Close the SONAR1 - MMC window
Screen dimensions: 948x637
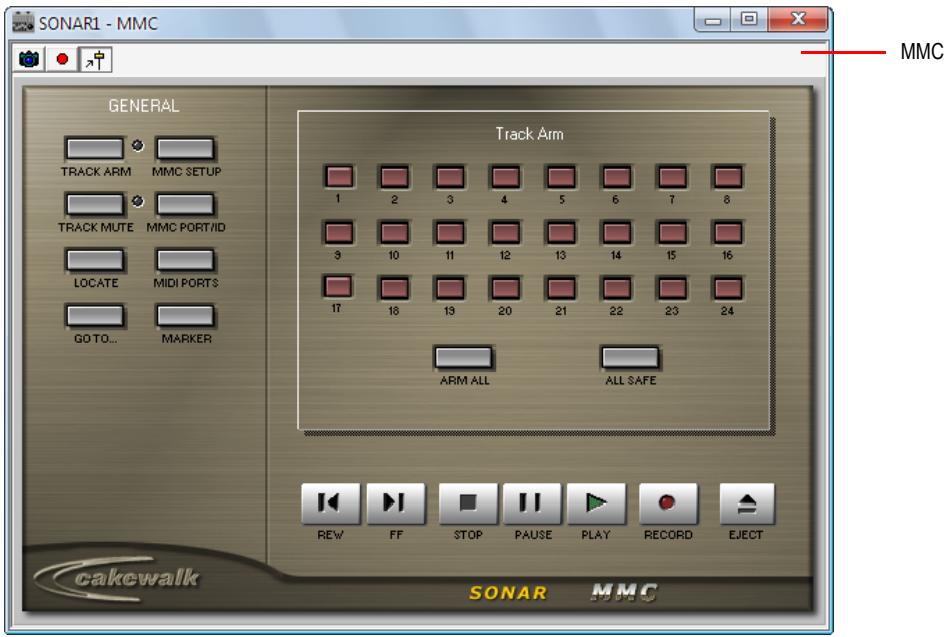pyautogui.click(x=798, y=20)
